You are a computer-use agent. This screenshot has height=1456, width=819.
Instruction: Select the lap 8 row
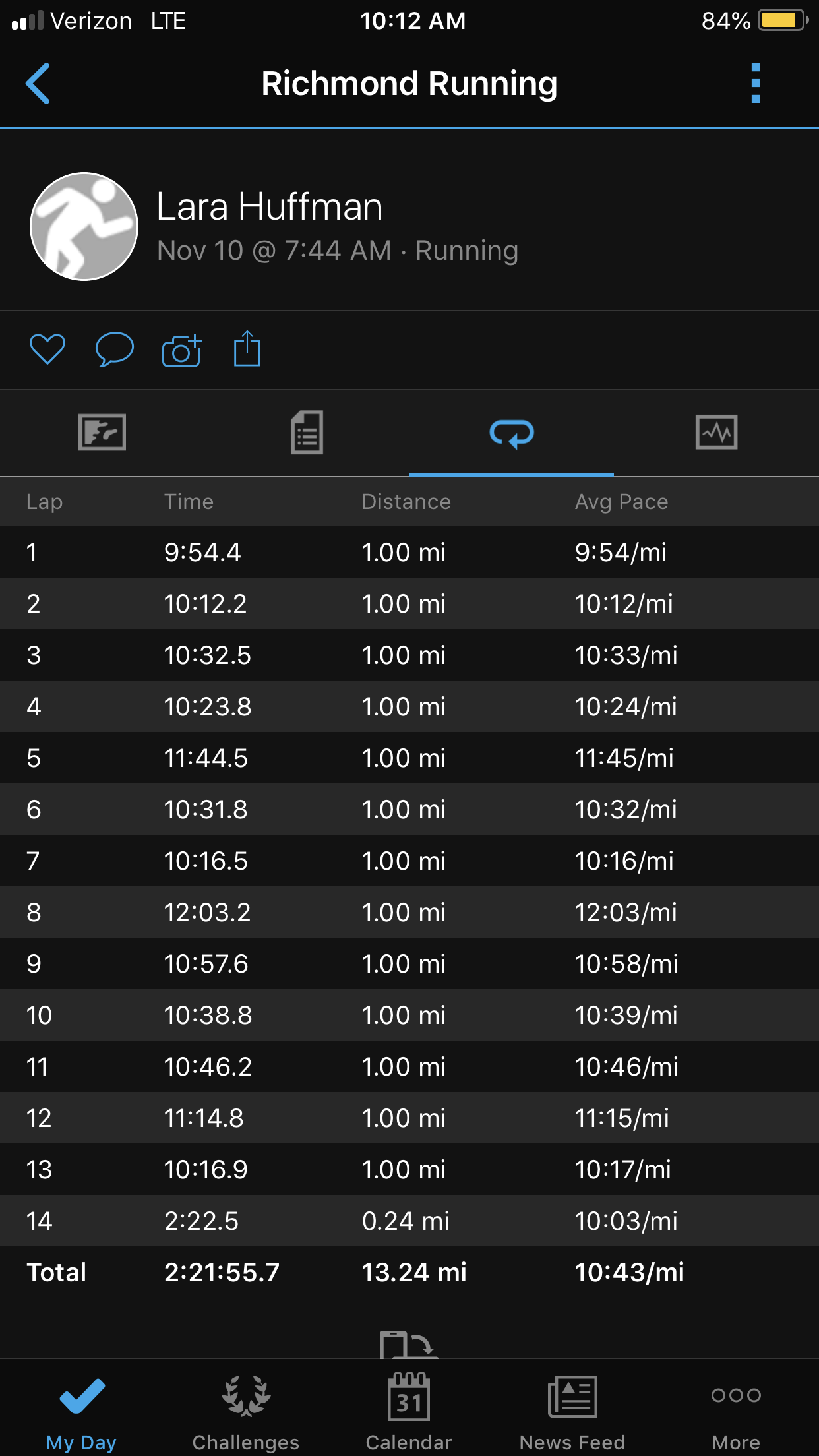pos(409,913)
